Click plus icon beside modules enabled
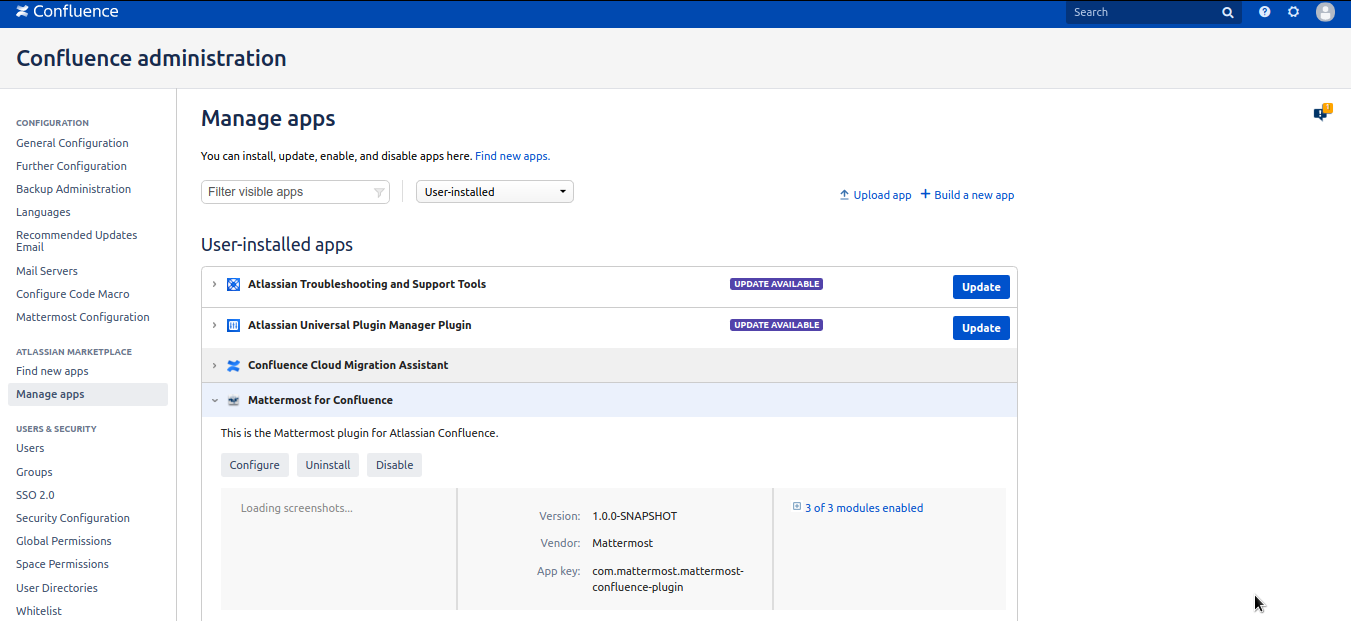 point(797,507)
